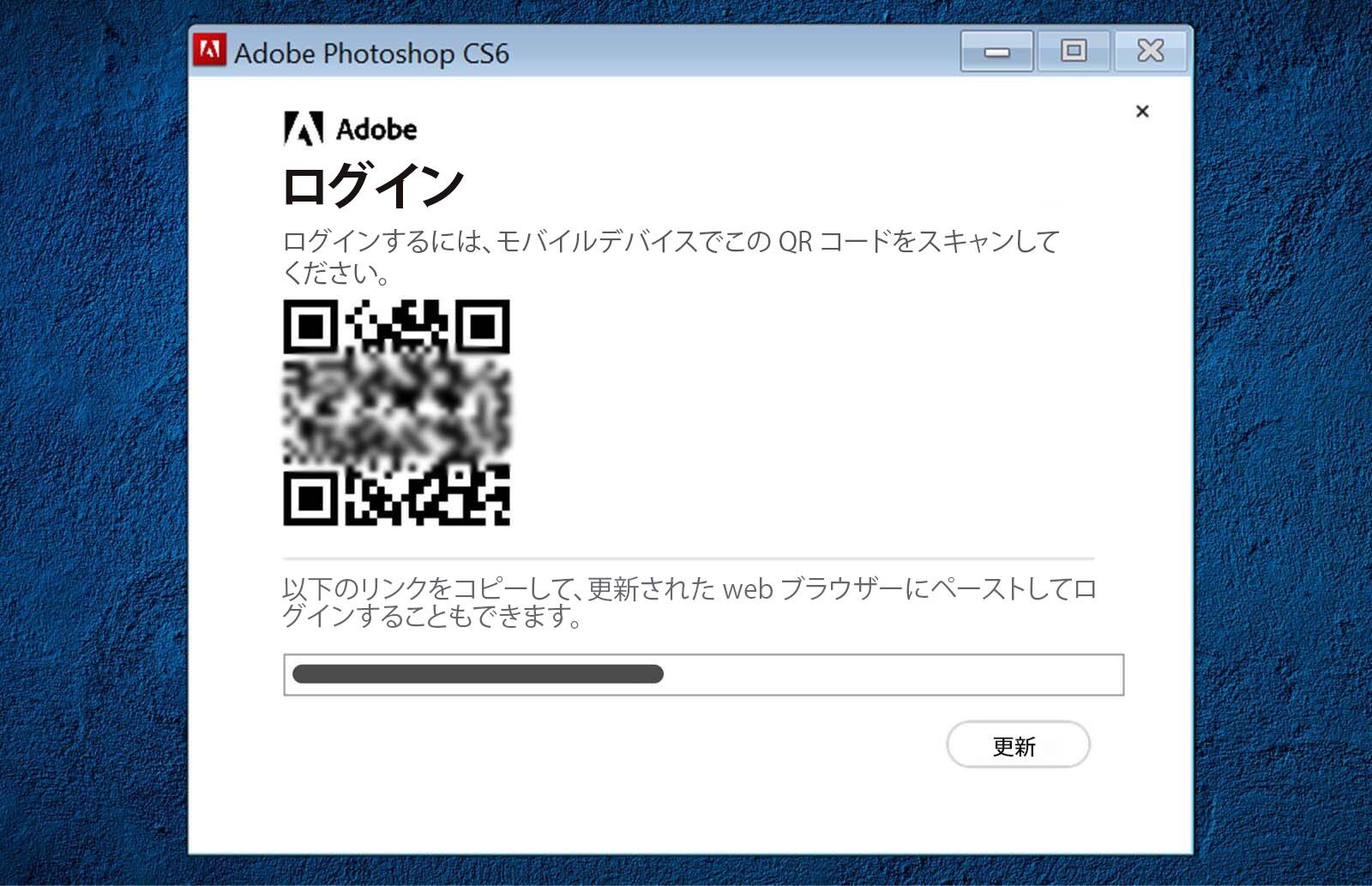Click the web ブラウザー paste instruction text
The height and width of the screenshot is (886, 1372).
click(689, 601)
